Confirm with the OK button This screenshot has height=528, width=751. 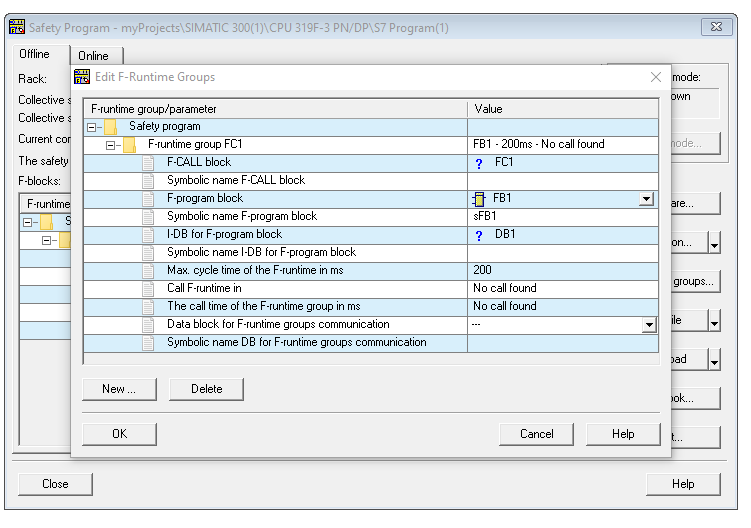pos(119,434)
